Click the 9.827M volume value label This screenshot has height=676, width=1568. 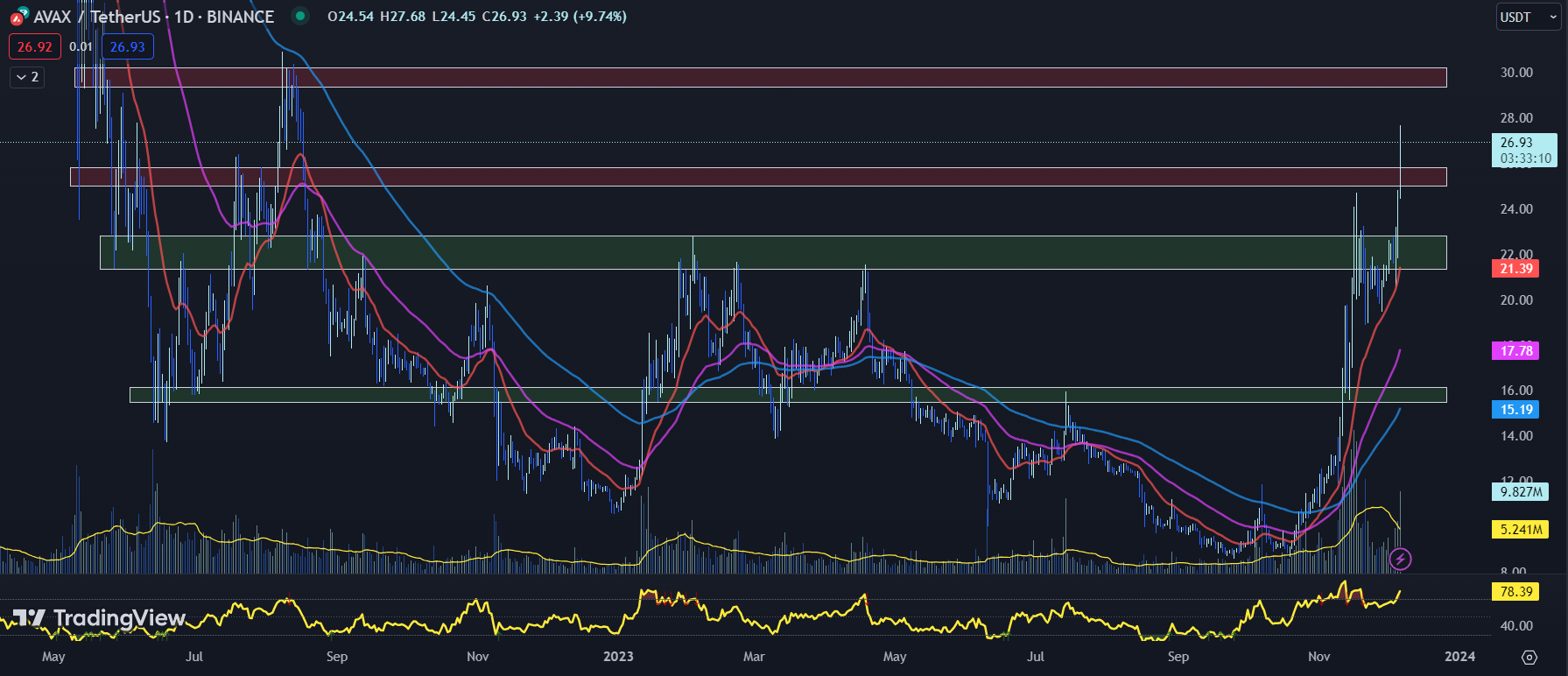tap(1520, 492)
